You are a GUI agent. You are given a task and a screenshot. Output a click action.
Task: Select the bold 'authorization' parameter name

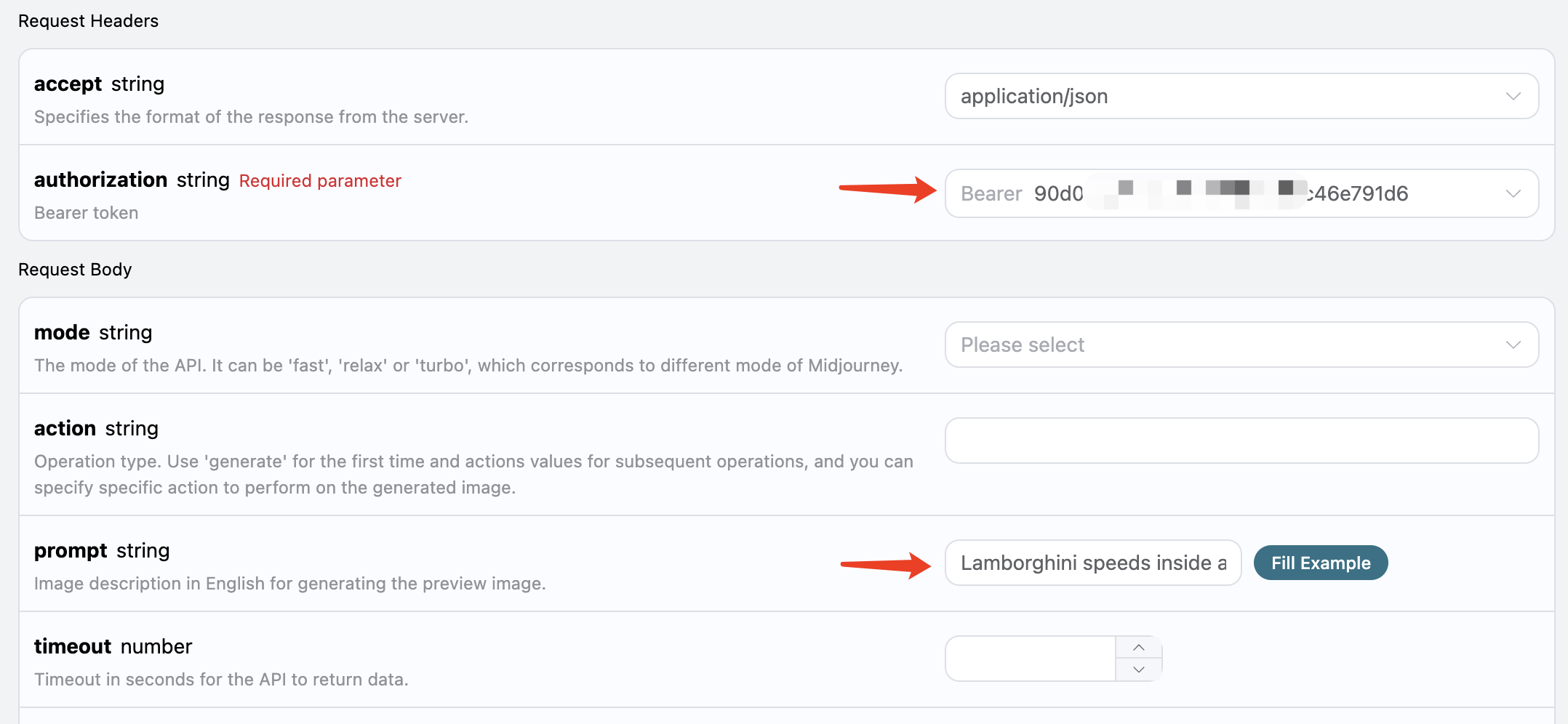(100, 180)
